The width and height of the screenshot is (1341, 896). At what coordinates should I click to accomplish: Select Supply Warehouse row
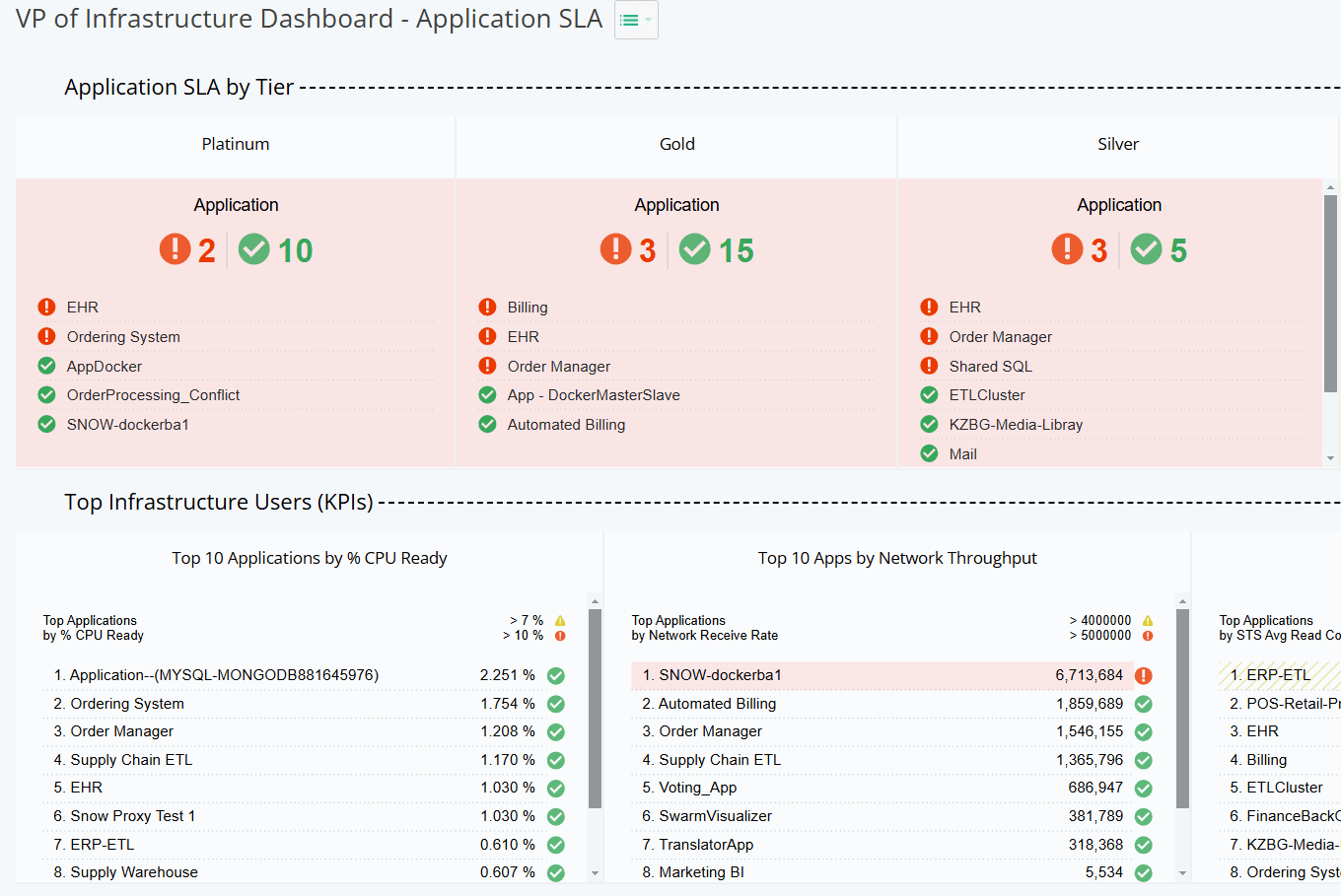[304, 872]
